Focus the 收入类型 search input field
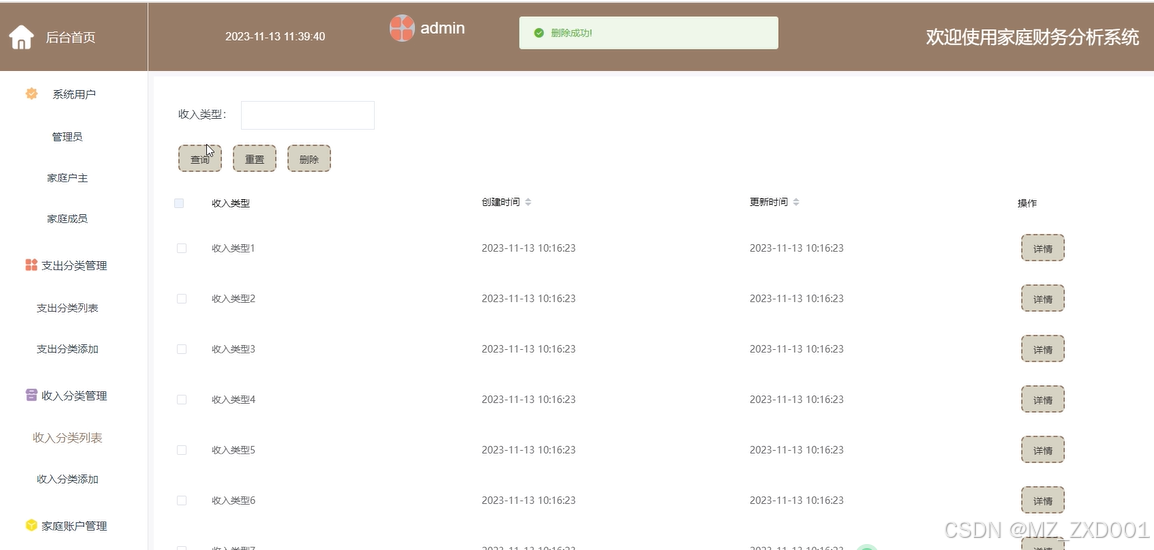The height and width of the screenshot is (550, 1154). 308,115
